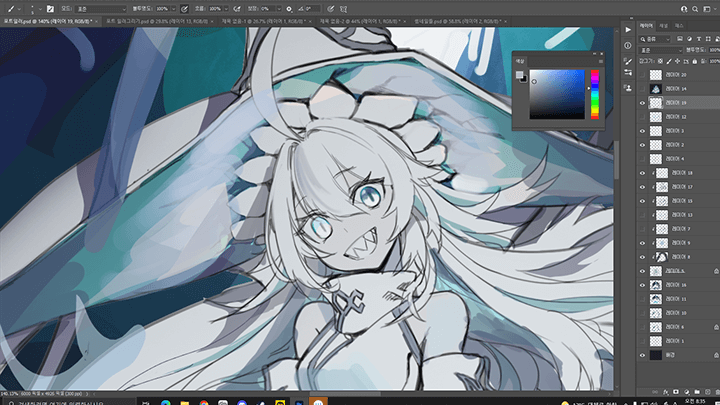Viewport: 720px width, 405px height.
Task: Lock transparent pixels icon
Action: pos(660,61)
